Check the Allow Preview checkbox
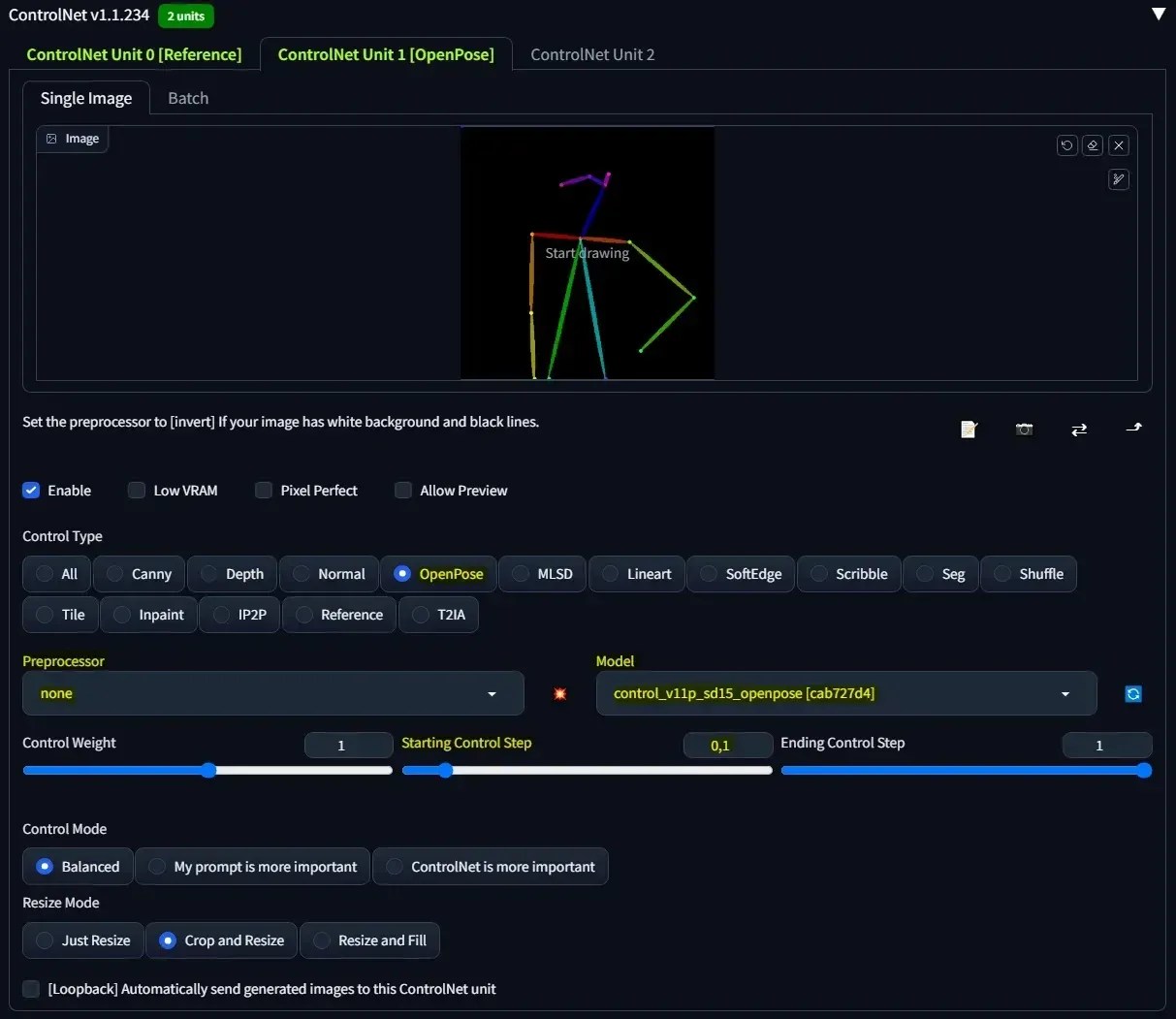The height and width of the screenshot is (1019, 1176). (x=403, y=491)
